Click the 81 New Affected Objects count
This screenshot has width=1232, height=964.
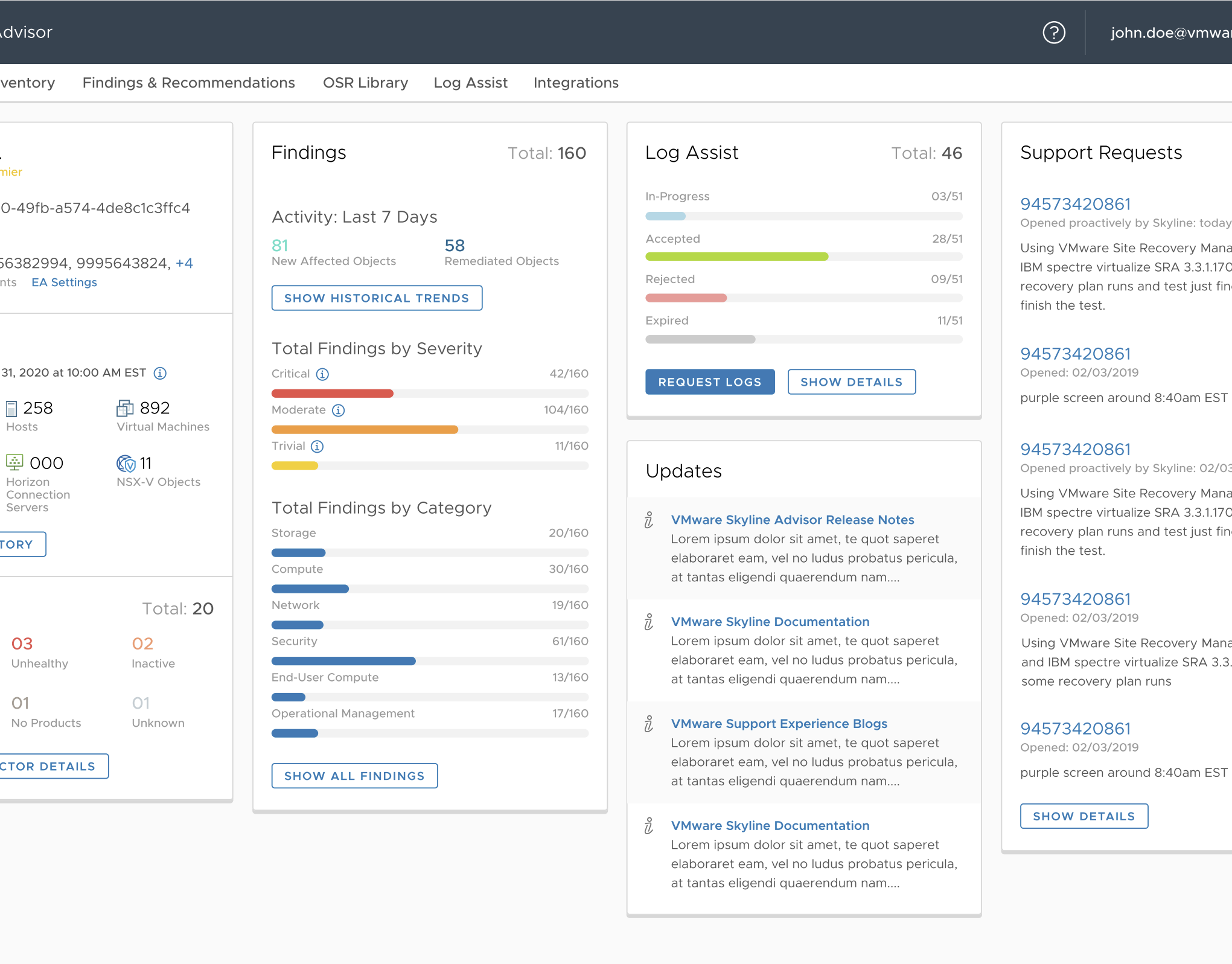(280, 246)
